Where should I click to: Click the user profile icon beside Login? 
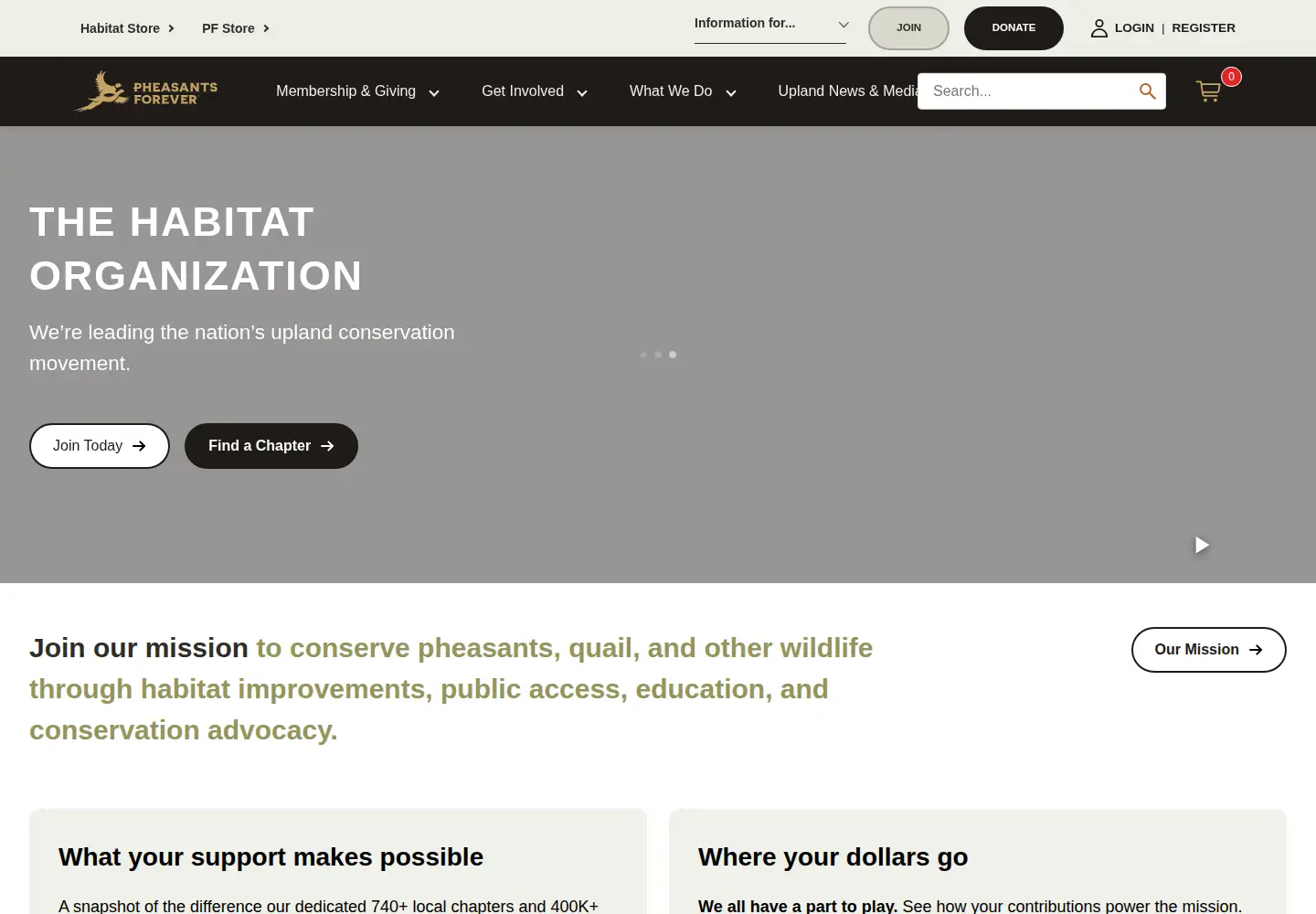point(1098,28)
